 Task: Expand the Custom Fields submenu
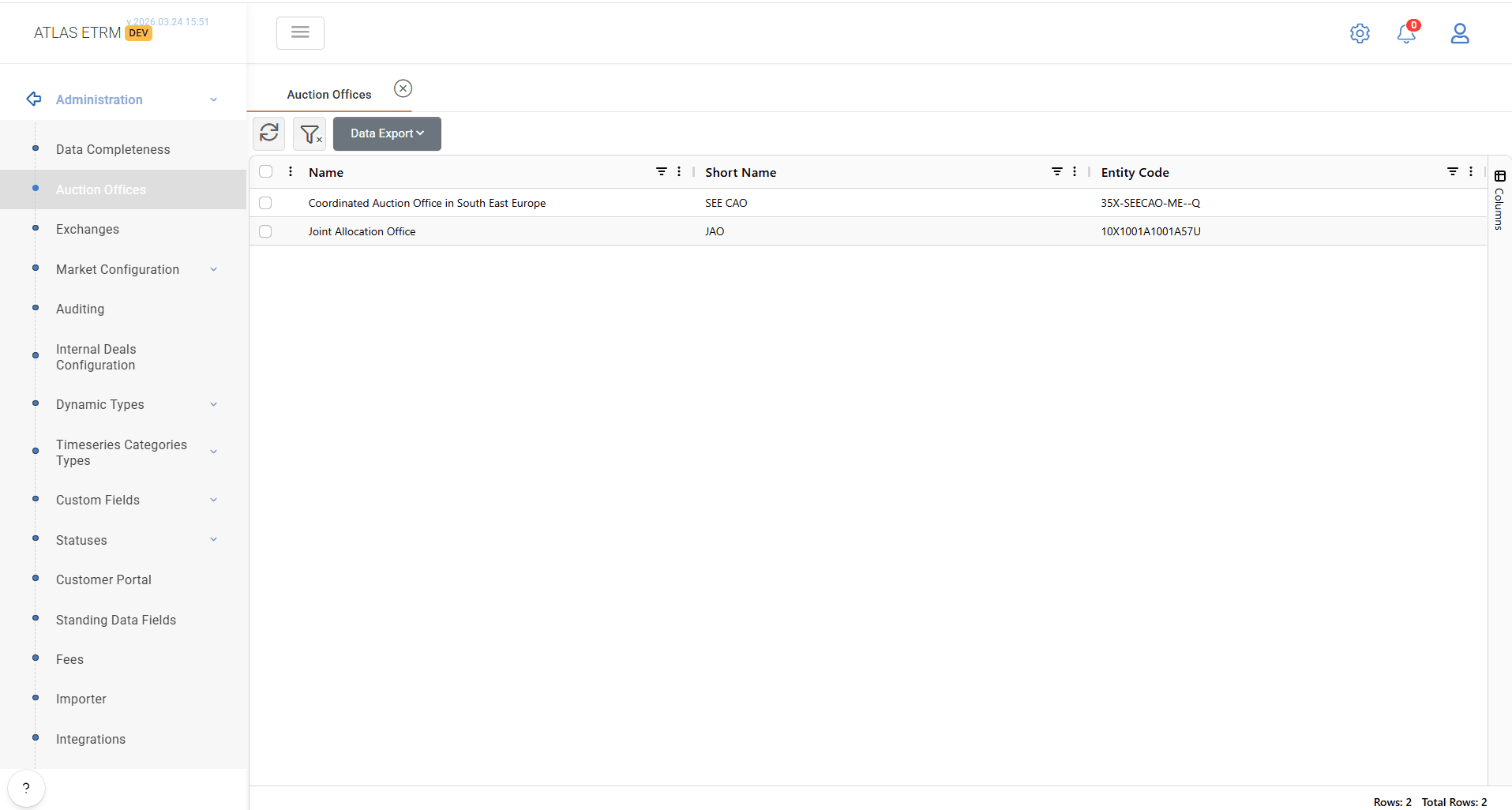point(213,500)
